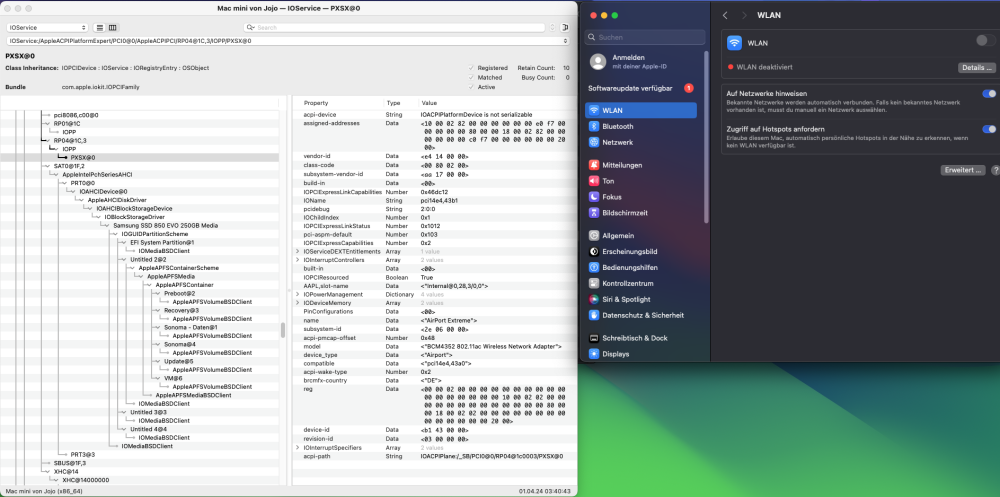Click the WLAN icon in settings sidebar
Image resolution: width=1000 pixels, height=497 pixels.
pyautogui.click(x=594, y=110)
